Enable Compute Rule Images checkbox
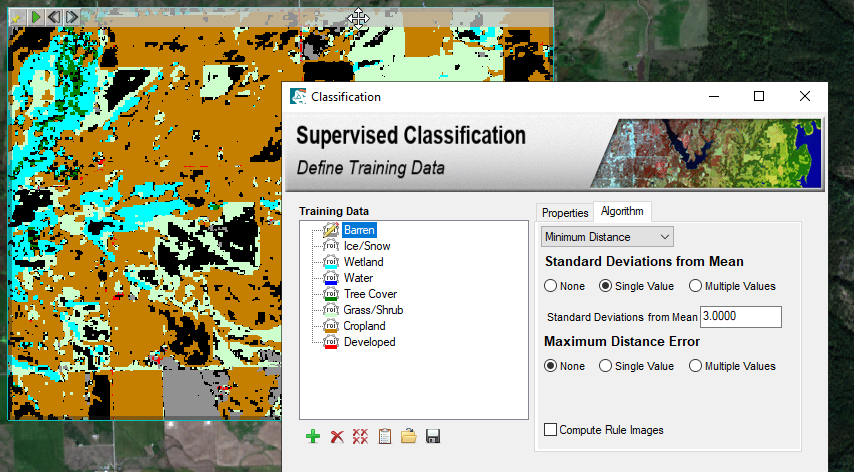Image resolution: width=854 pixels, height=472 pixels. tap(551, 430)
